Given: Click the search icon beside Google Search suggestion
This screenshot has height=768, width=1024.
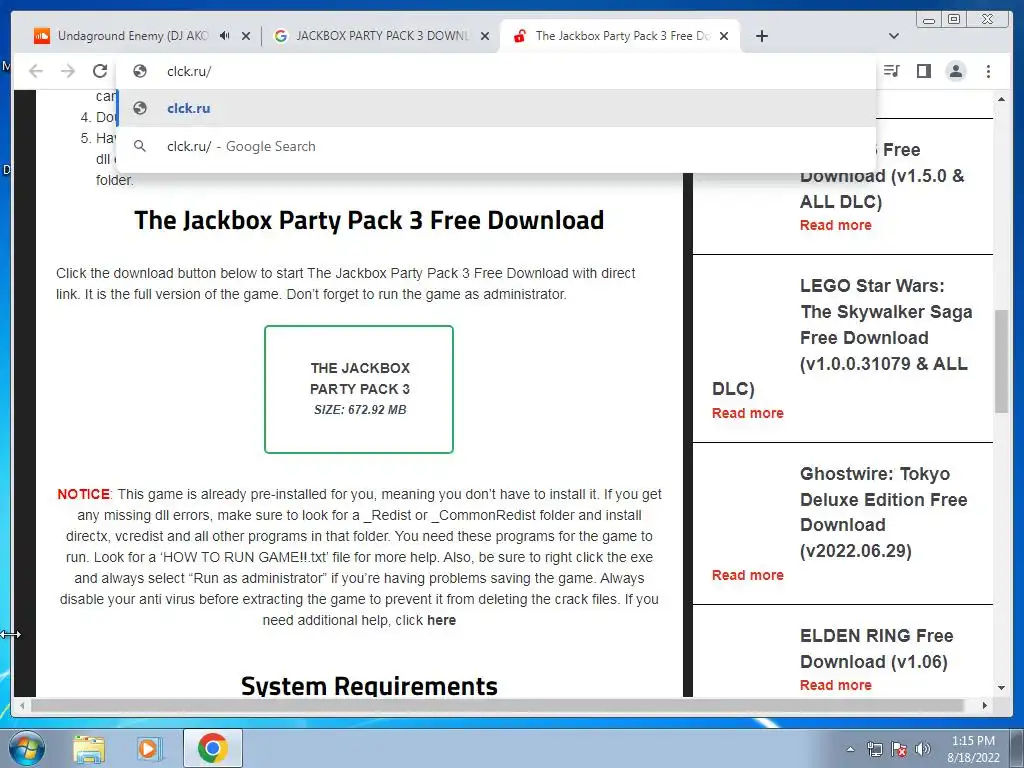Looking at the screenshot, I should (x=140, y=146).
